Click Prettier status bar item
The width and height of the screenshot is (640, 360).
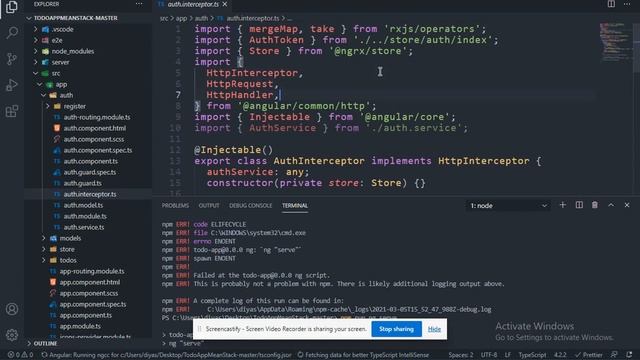(589, 355)
